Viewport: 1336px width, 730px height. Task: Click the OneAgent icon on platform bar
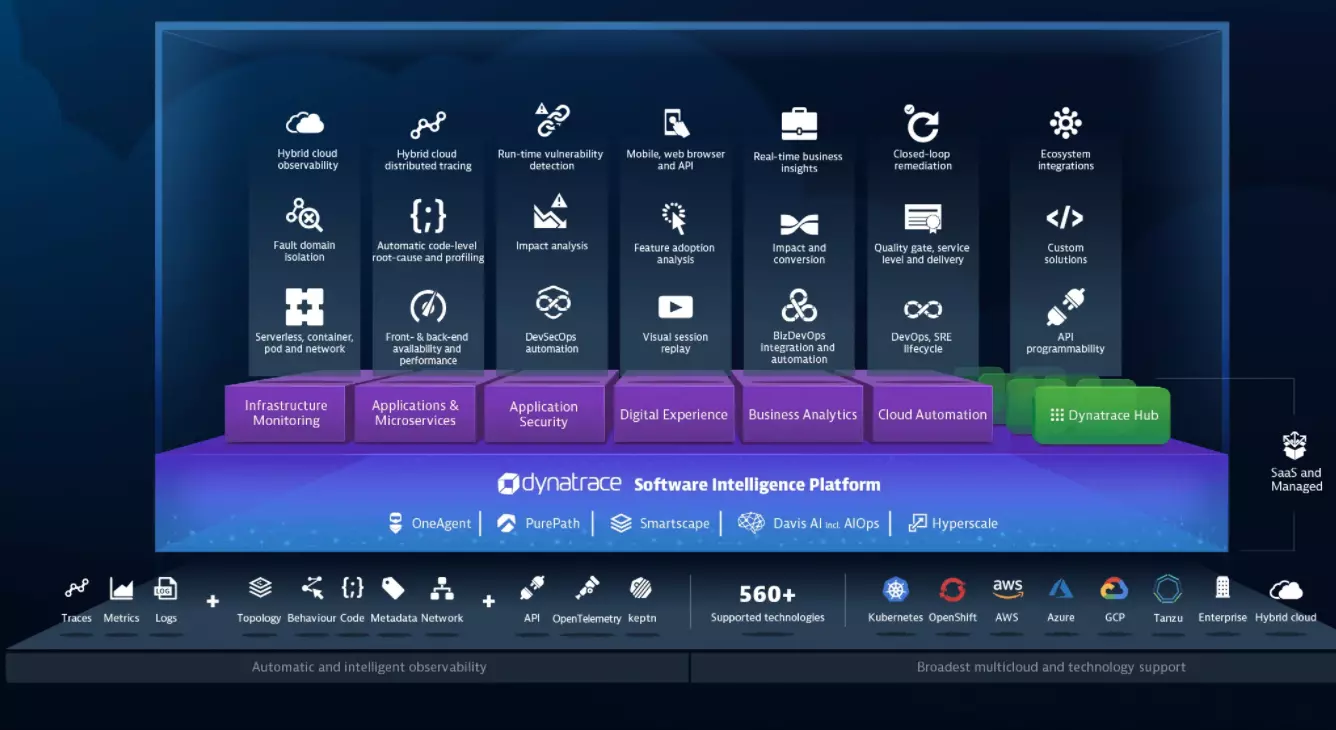[x=396, y=523]
